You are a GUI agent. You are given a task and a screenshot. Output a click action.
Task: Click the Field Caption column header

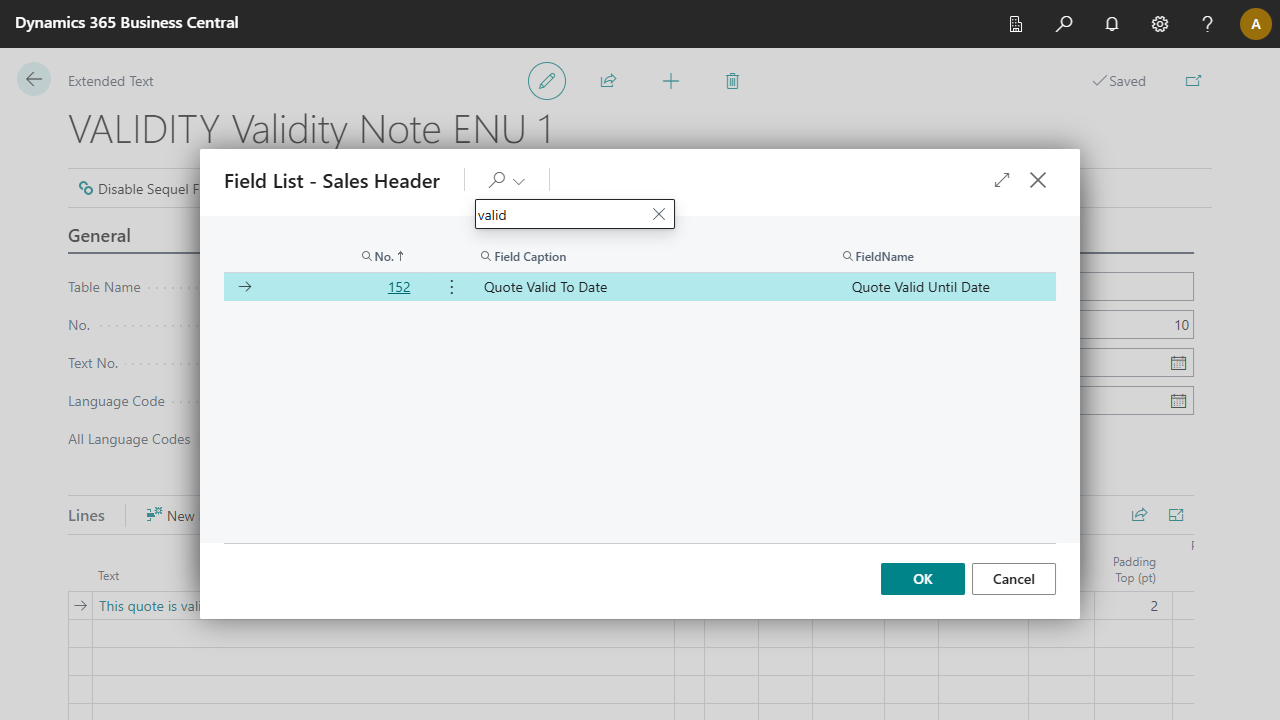click(530, 257)
